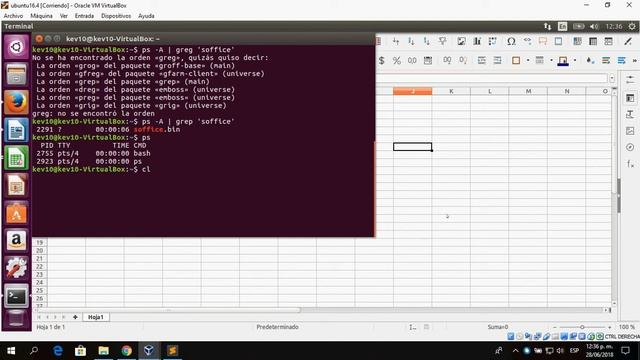Open LibreOffice Impress launcher icon
640x360 pixels.
pos(16,186)
